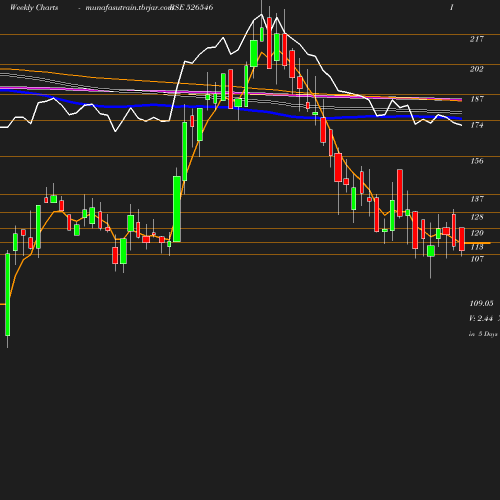The height and width of the screenshot is (500, 500).
Task: Click the 'Weekly Charts' title text
Action: [34, 8]
